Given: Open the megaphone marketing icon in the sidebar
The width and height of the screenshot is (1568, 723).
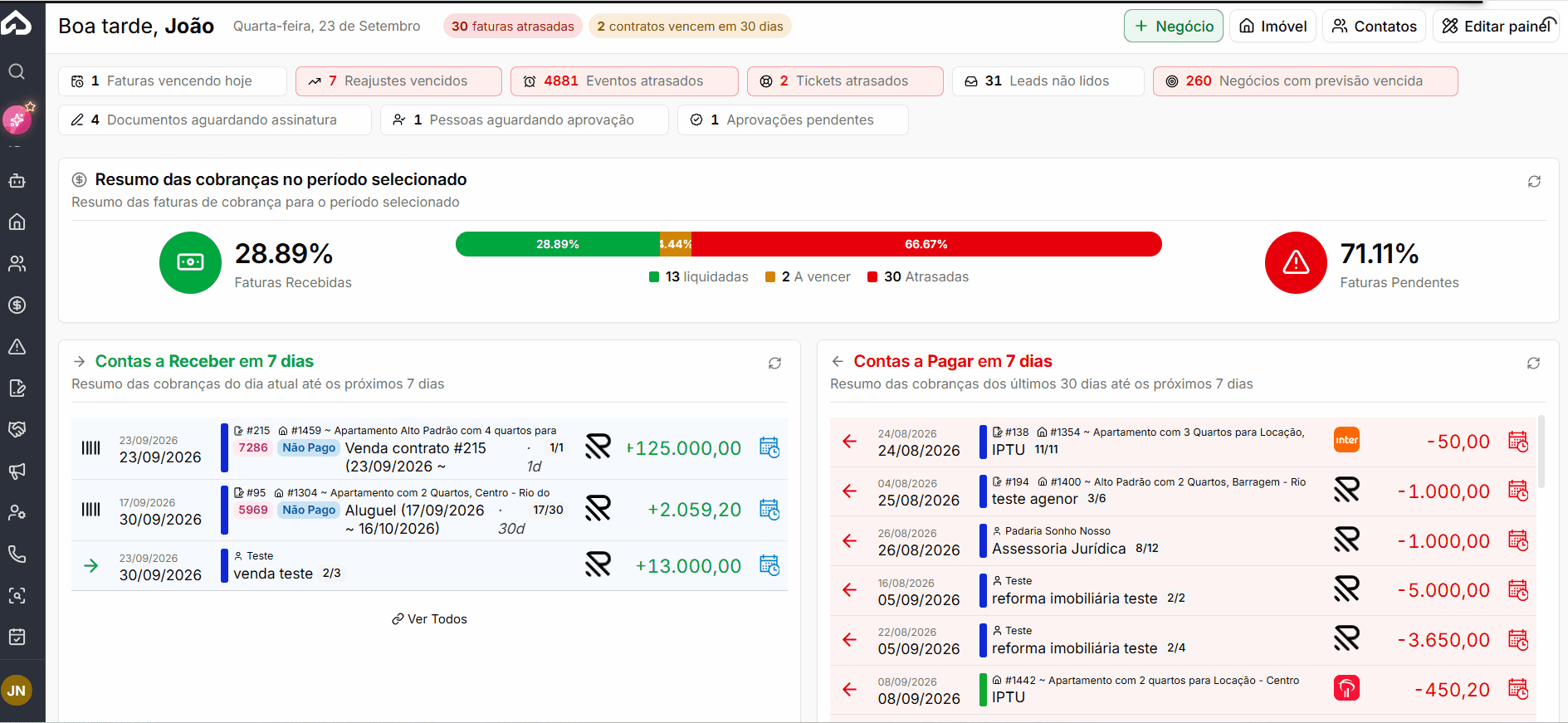Looking at the screenshot, I should click(x=17, y=471).
